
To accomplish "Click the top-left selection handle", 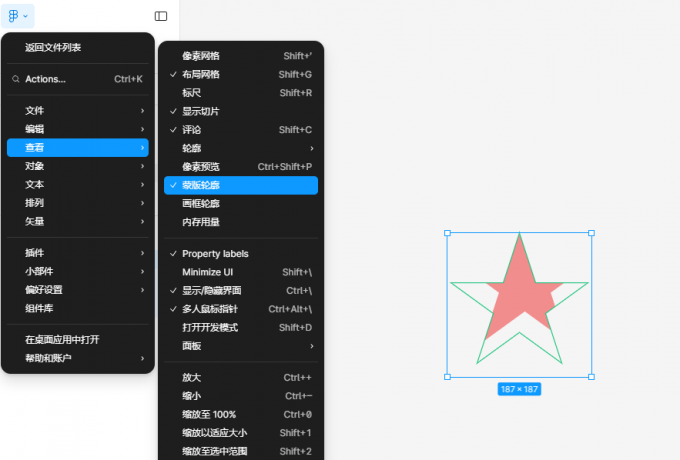I will point(448,233).
